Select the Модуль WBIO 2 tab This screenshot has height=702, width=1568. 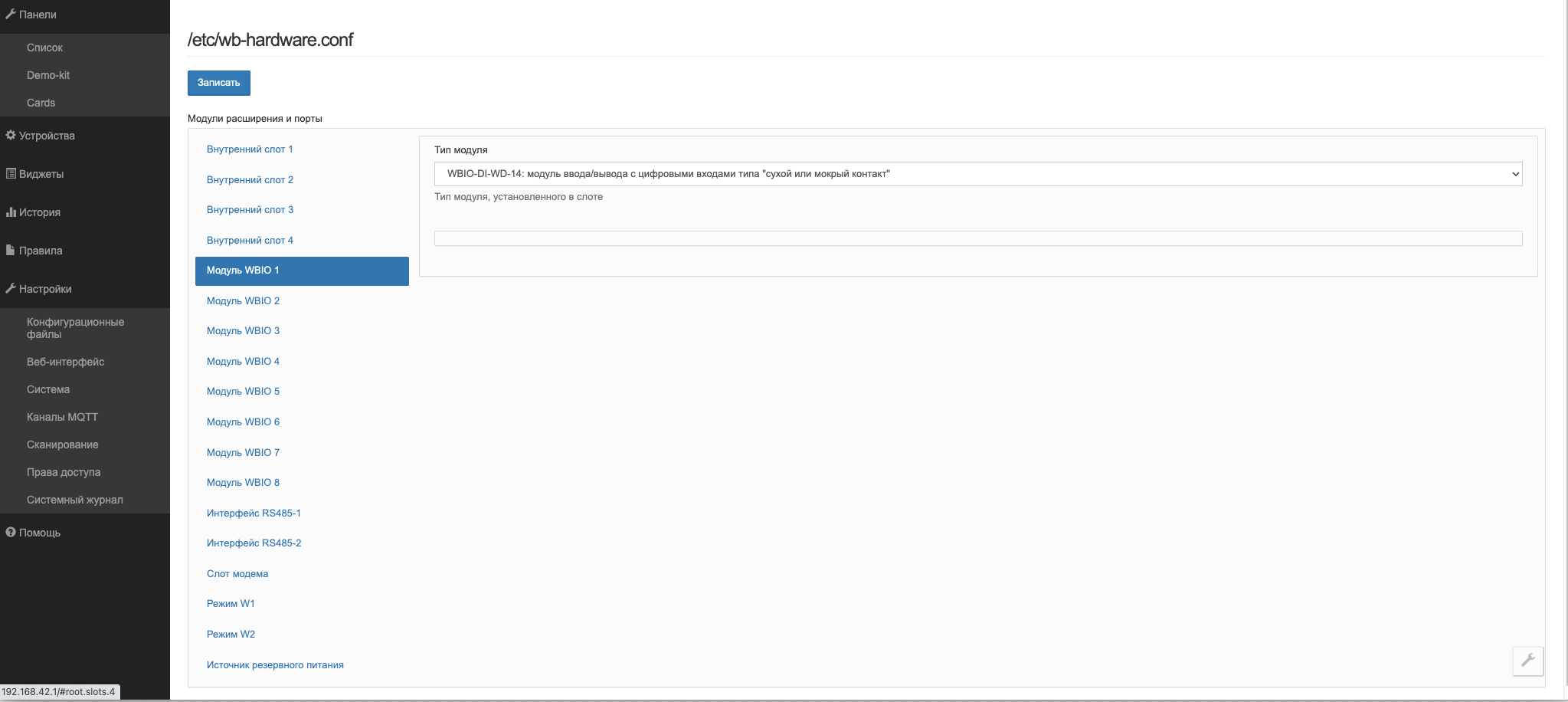point(243,301)
